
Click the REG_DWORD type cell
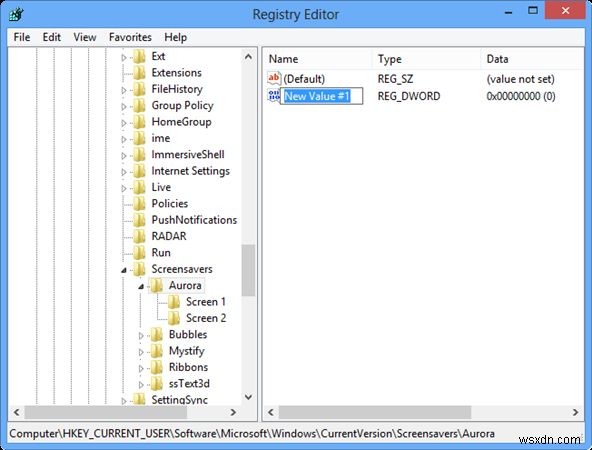click(x=409, y=96)
